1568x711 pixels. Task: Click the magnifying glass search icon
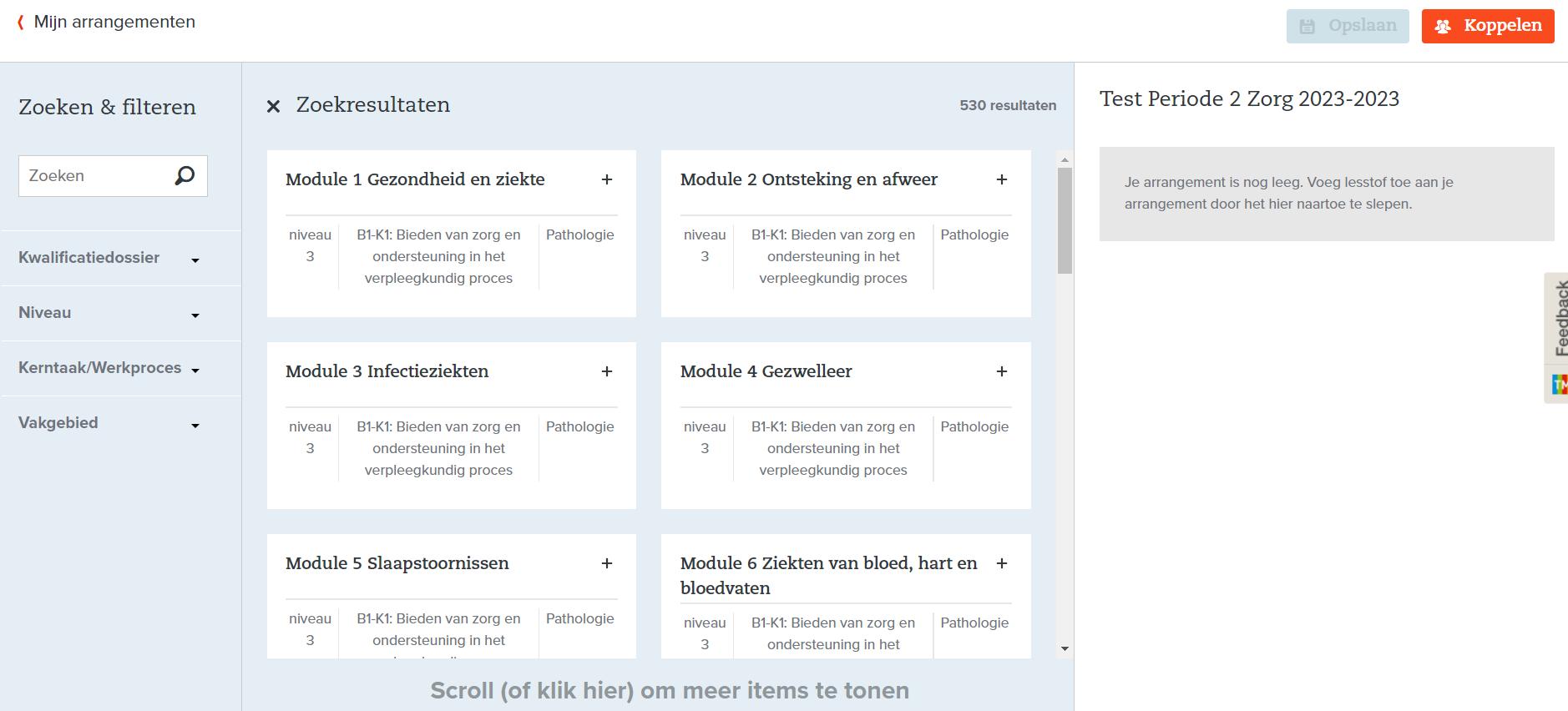185,175
